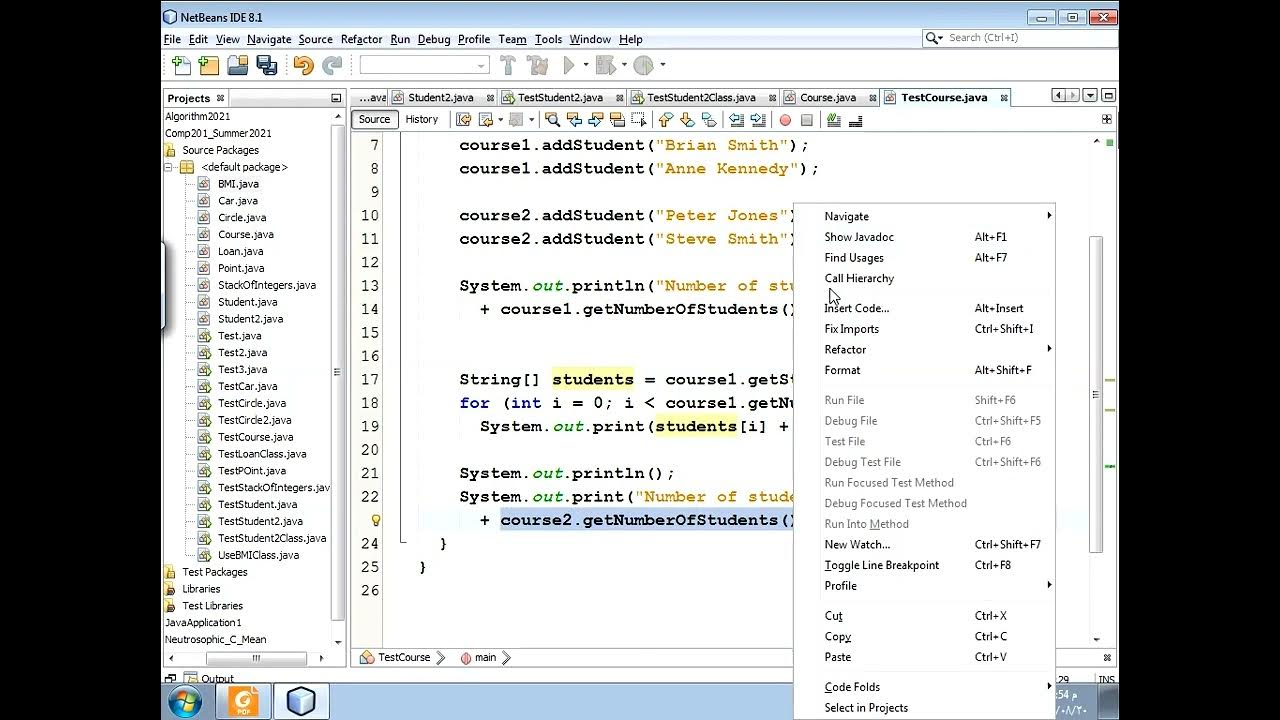The image size is (1280, 720).
Task: Open Navigate submenu in context menu
Action: tap(925, 216)
